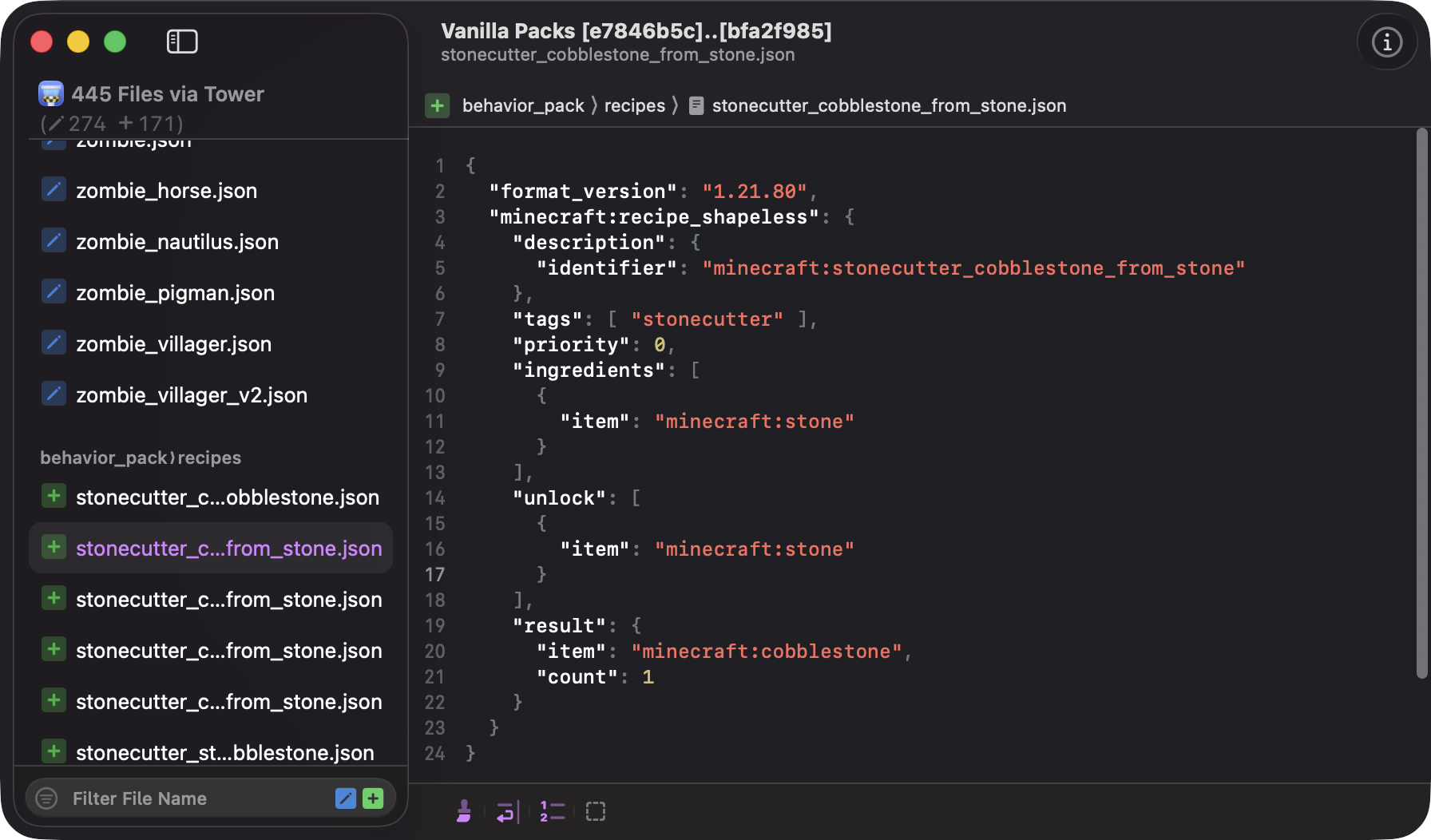
Task: Open the info inspector button
Action: 1386,42
